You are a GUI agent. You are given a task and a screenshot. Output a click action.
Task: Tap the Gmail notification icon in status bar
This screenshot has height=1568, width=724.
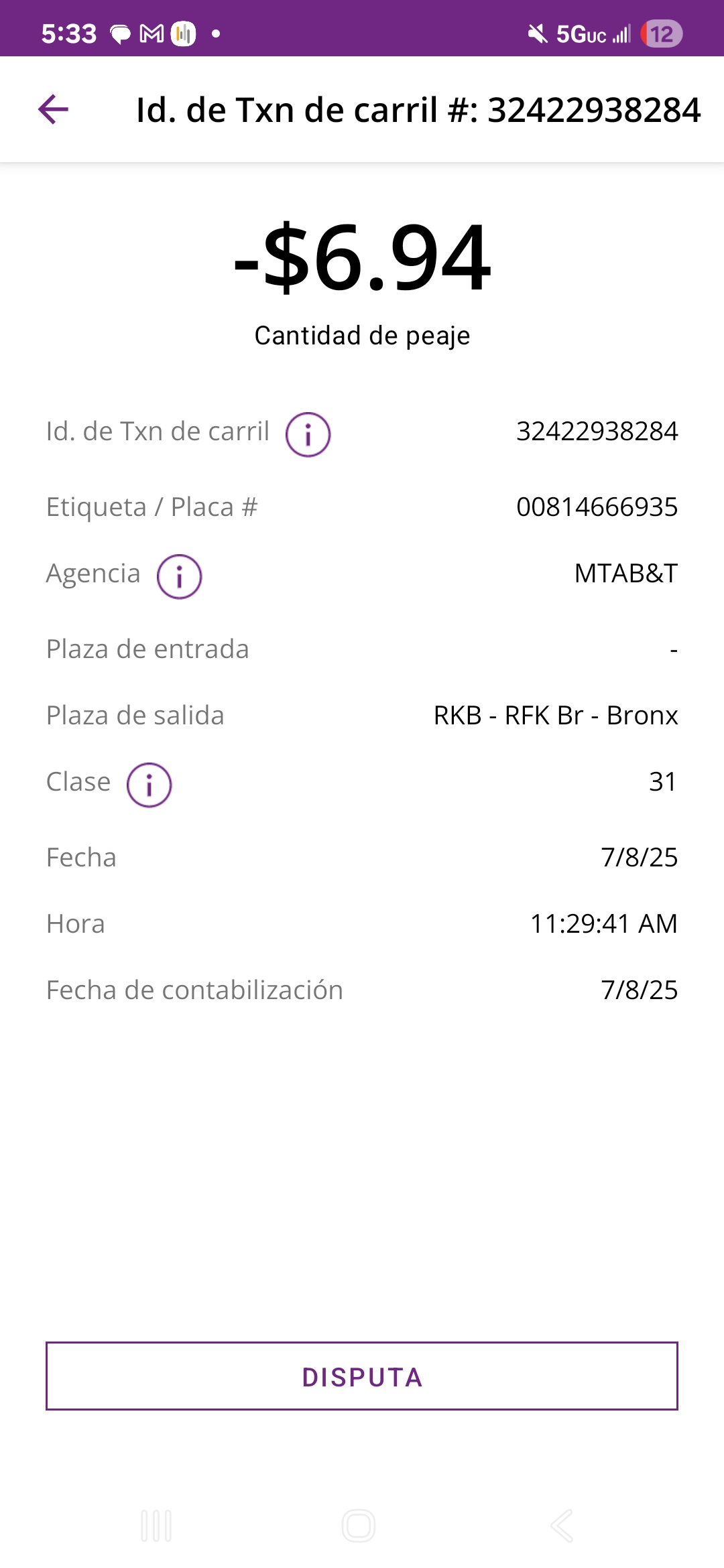tap(152, 34)
